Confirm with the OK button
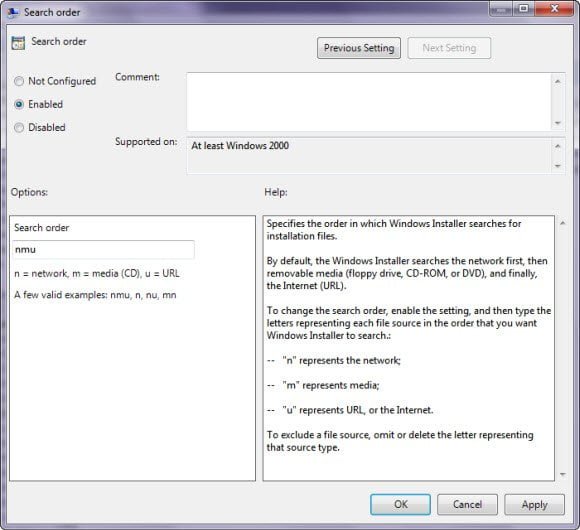Viewport: 580px width, 530px height. click(401, 504)
